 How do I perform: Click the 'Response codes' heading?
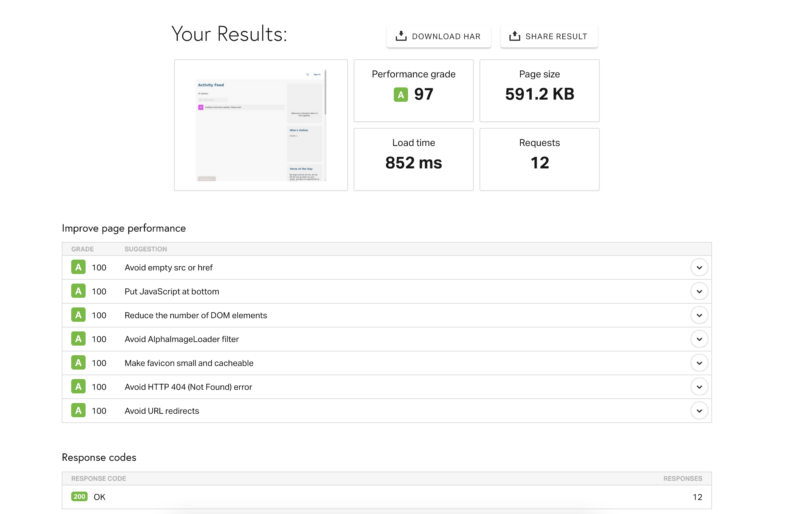click(99, 457)
